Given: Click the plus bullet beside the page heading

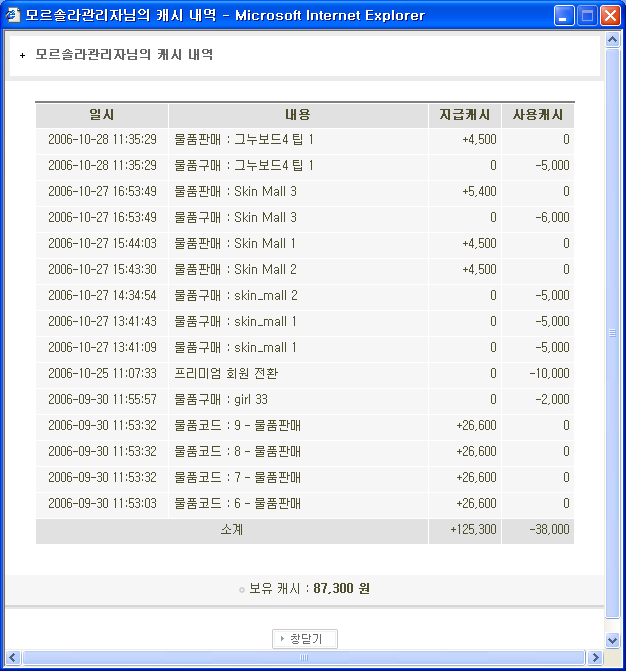Looking at the screenshot, I should [x=22, y=56].
